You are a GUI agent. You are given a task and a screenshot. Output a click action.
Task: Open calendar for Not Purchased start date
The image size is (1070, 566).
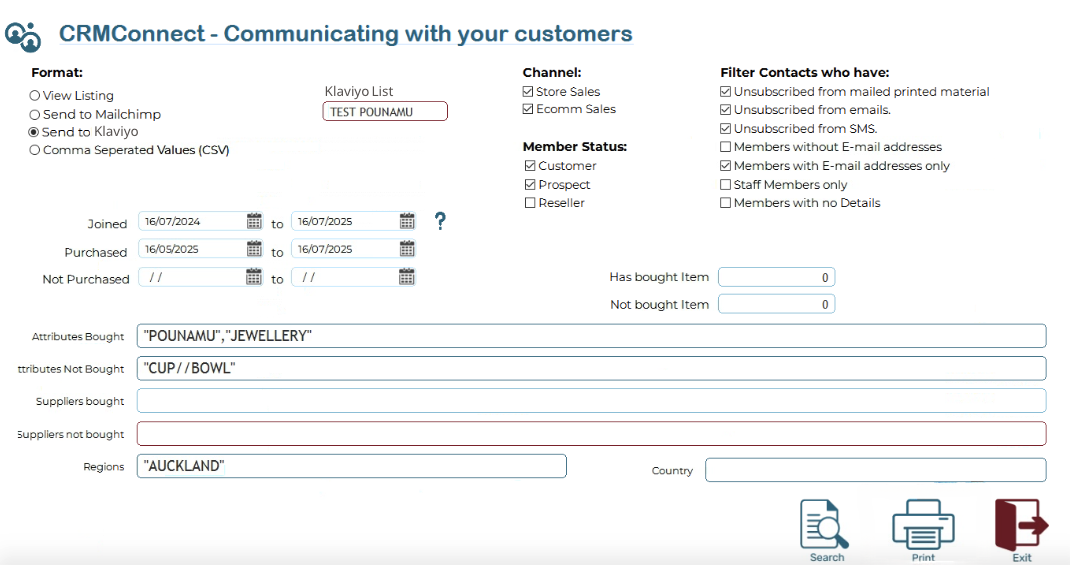(254, 277)
